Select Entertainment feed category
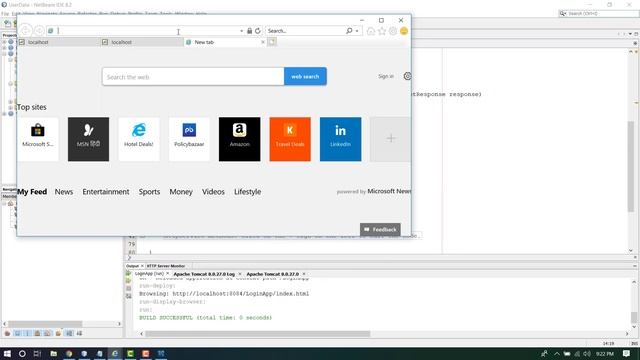This screenshot has height=360, width=640. (106, 192)
